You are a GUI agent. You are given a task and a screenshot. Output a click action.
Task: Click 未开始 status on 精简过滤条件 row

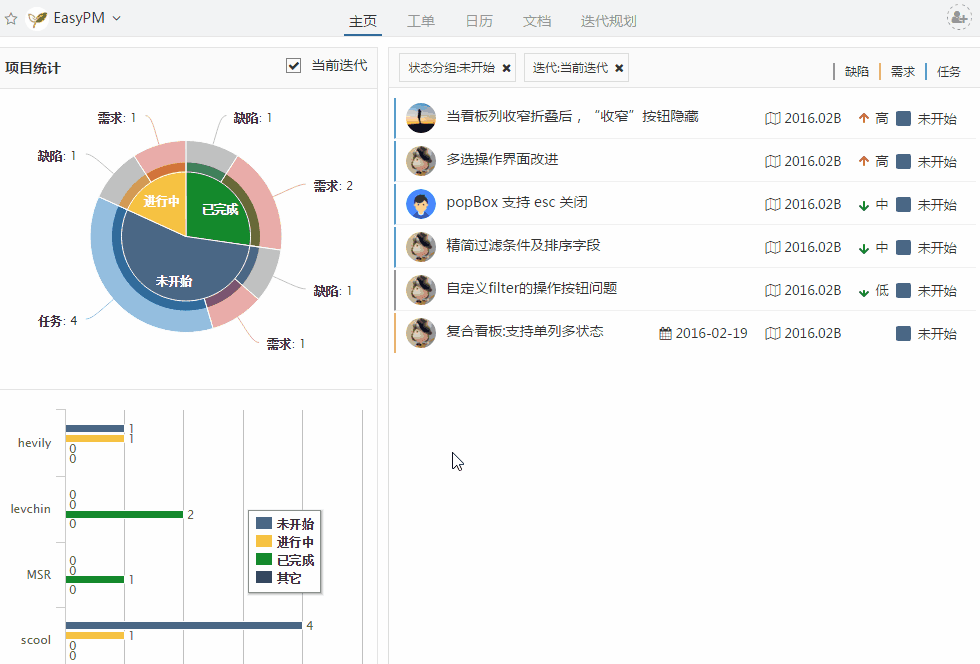[x=937, y=248]
